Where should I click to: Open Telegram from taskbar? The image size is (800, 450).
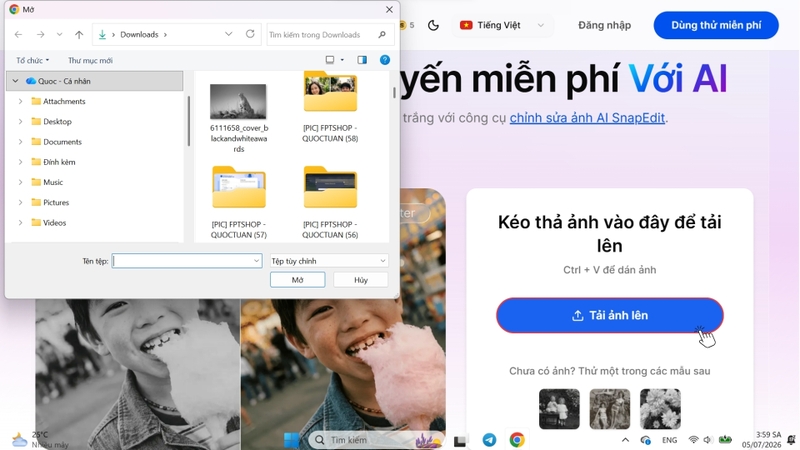pyautogui.click(x=489, y=440)
